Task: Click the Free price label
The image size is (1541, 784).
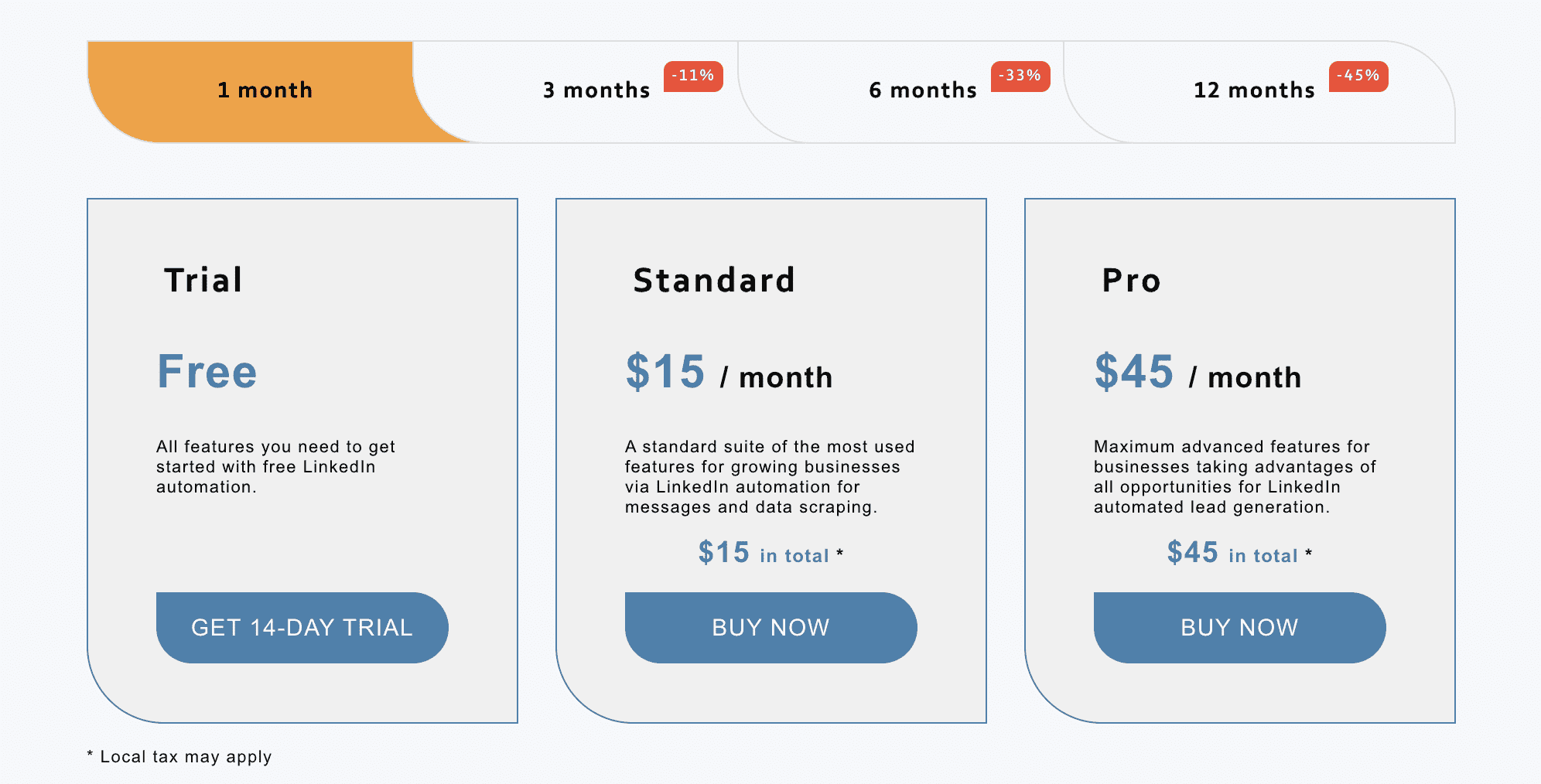Action: coord(207,372)
